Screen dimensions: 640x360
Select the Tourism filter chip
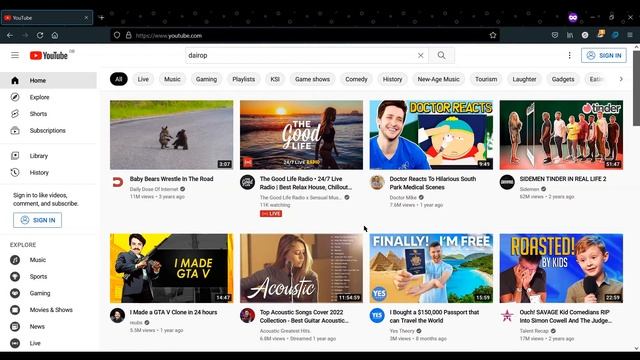pyautogui.click(x=486, y=79)
